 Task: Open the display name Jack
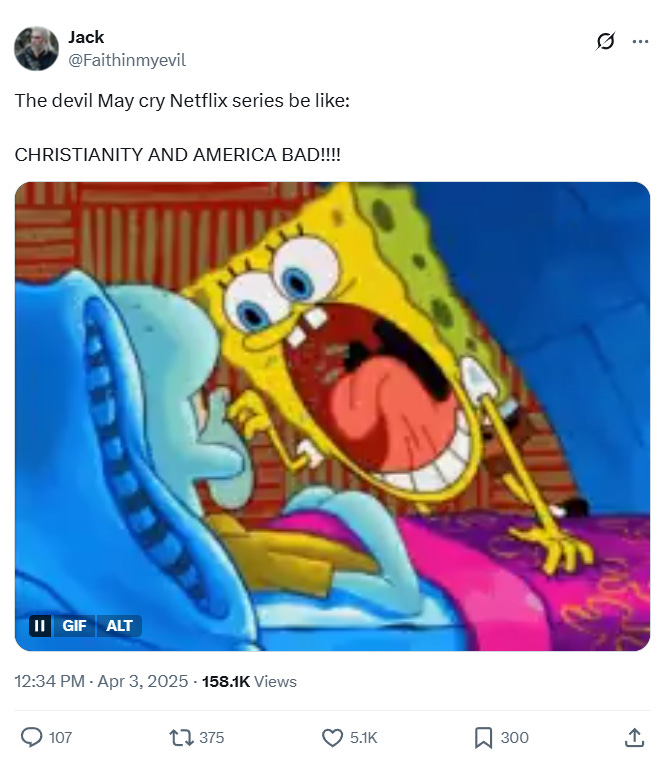86,37
